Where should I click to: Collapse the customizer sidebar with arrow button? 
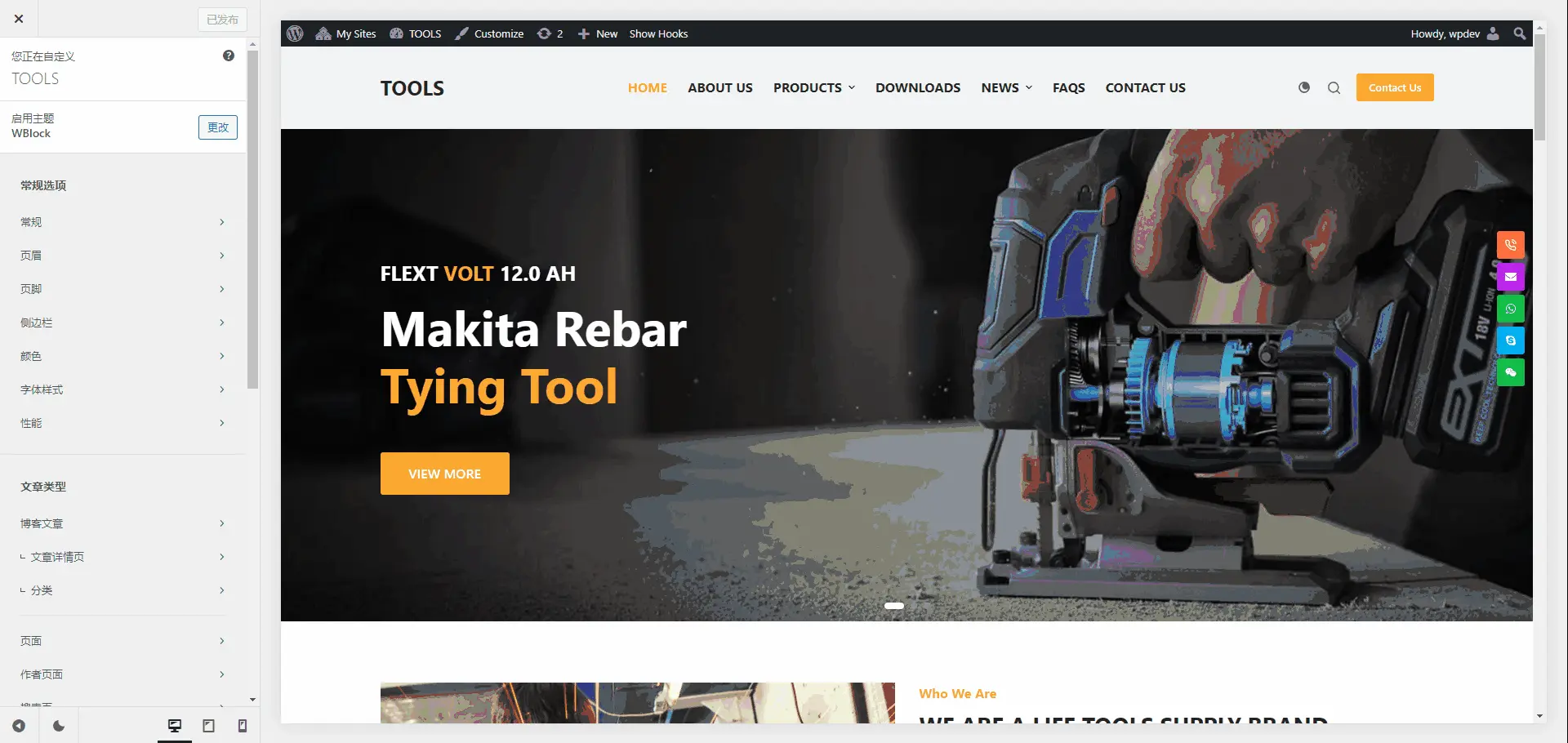[x=19, y=726]
